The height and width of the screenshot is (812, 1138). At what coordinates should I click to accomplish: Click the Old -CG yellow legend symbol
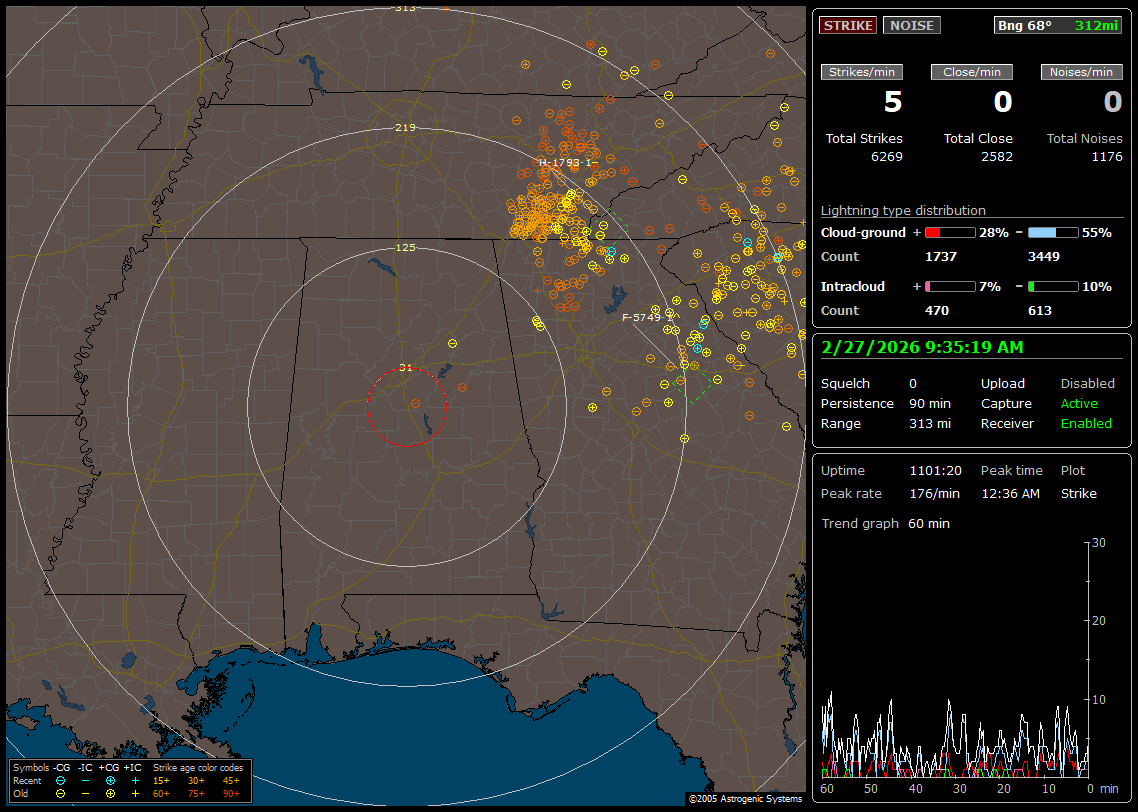(61, 793)
